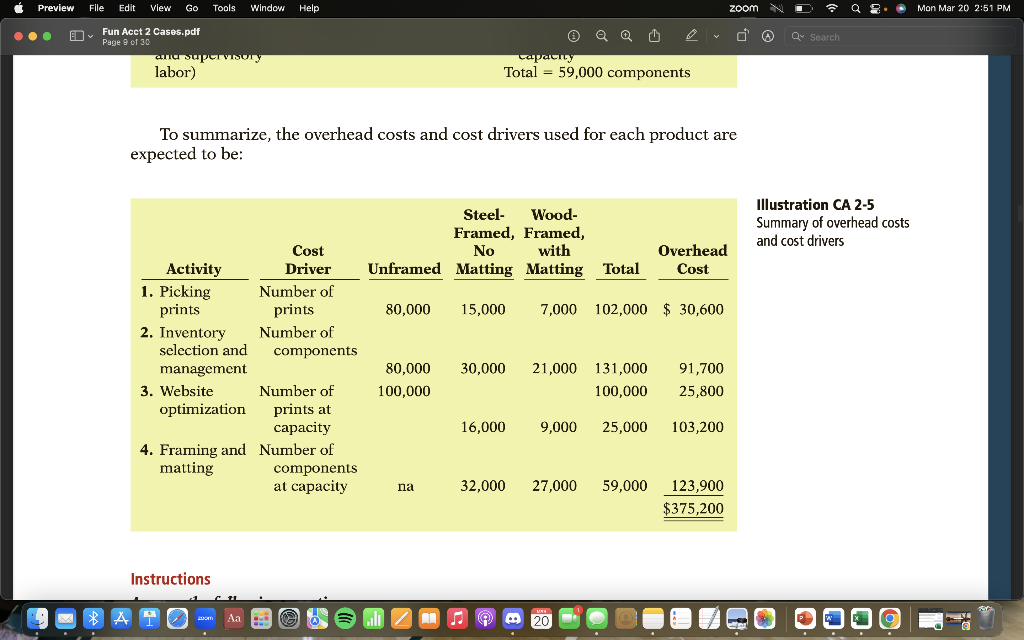
Task: Click the Rotate page icon
Action: coord(743,36)
